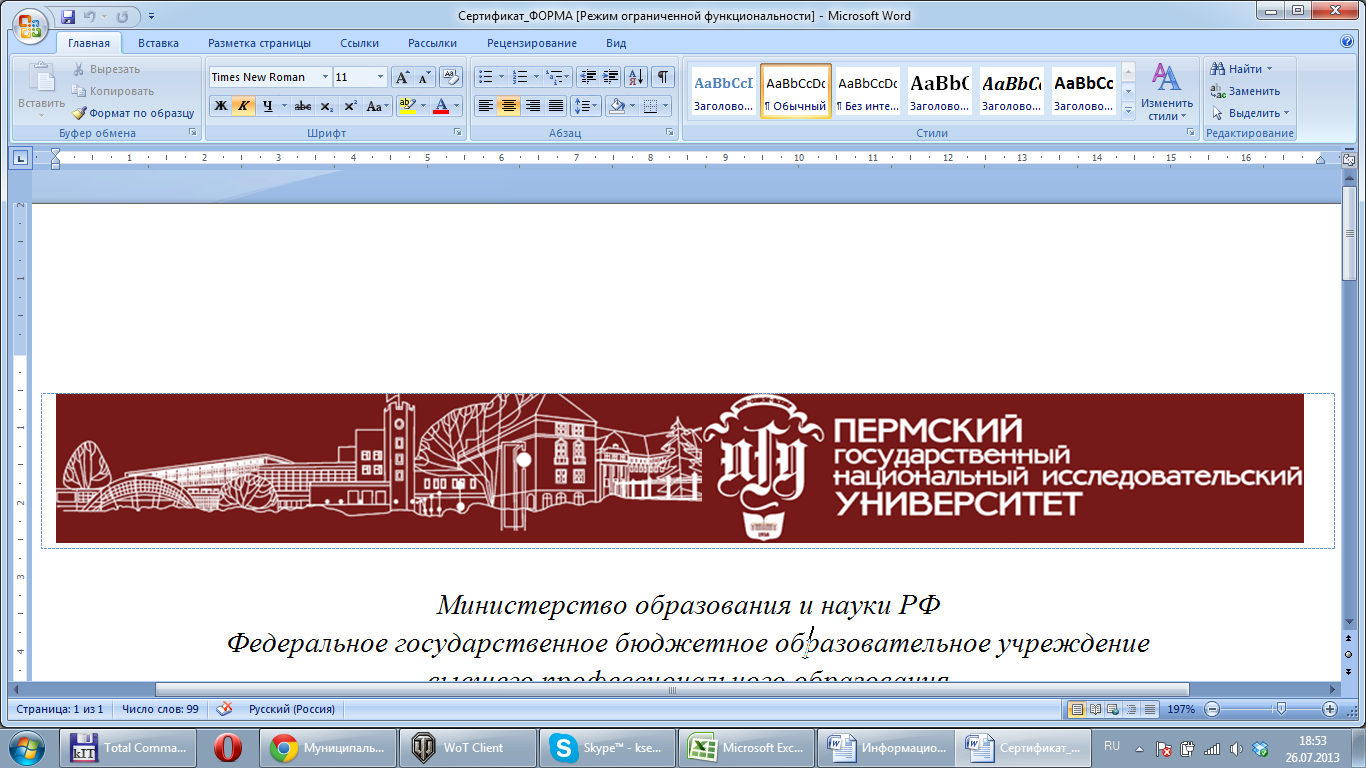Activate Формат по образцу format painter
The width and height of the screenshot is (1366, 768).
pyautogui.click(x=133, y=113)
